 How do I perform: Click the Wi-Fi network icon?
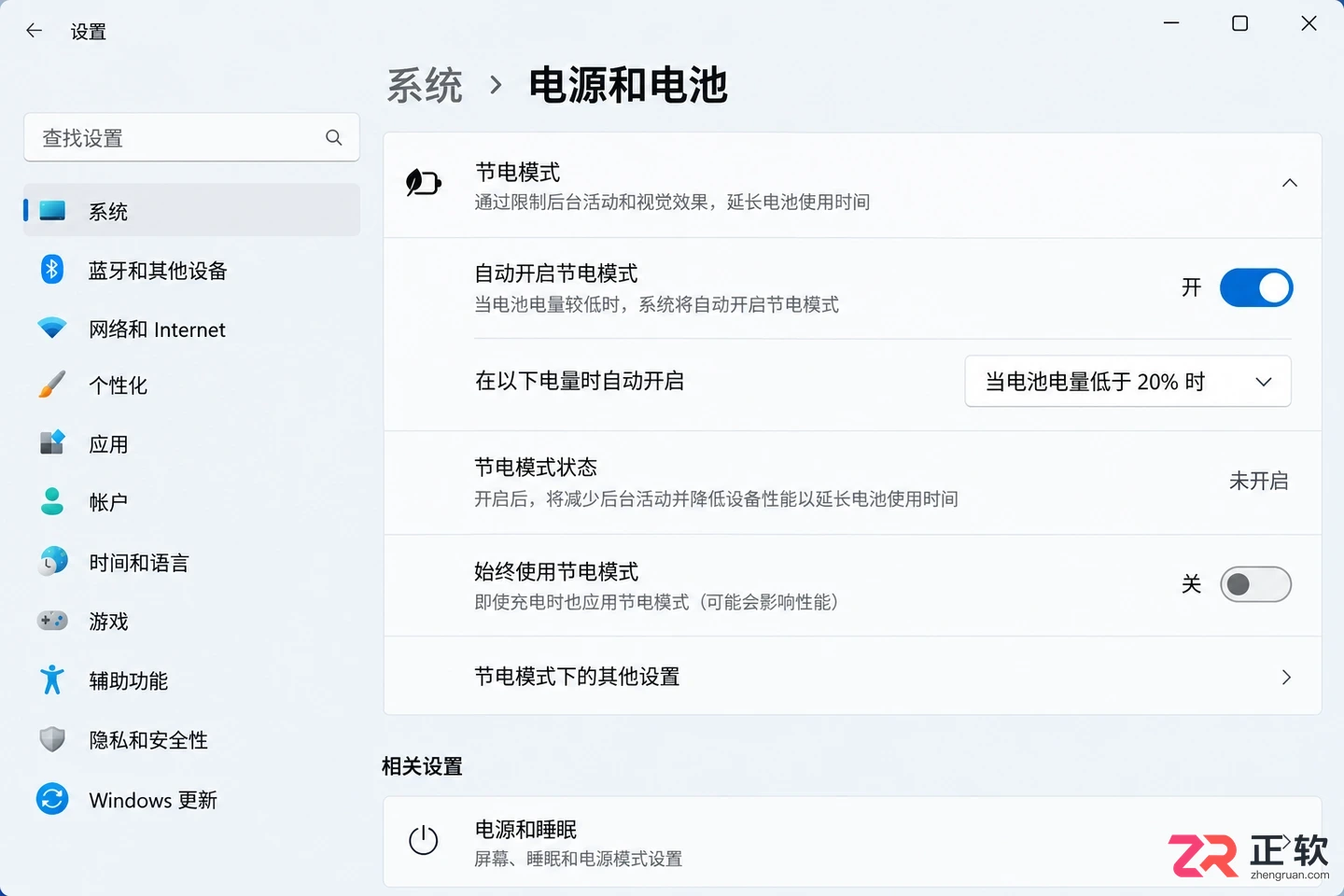click(x=52, y=329)
